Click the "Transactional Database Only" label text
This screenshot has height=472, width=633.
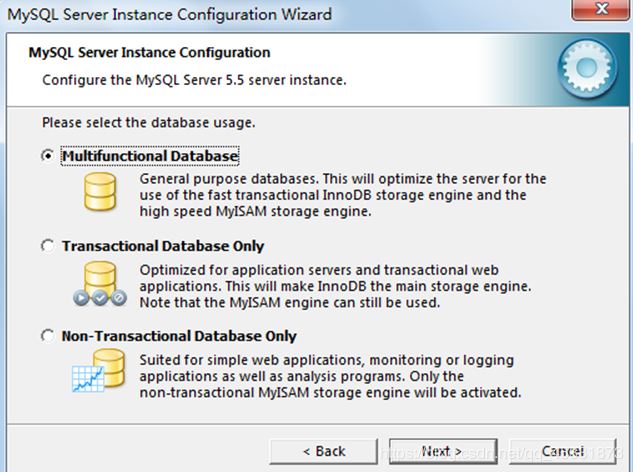(x=163, y=246)
